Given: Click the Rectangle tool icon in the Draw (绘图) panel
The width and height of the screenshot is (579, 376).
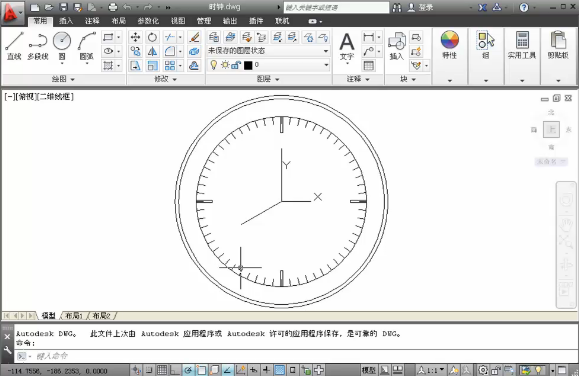Looking at the screenshot, I should coord(108,37).
